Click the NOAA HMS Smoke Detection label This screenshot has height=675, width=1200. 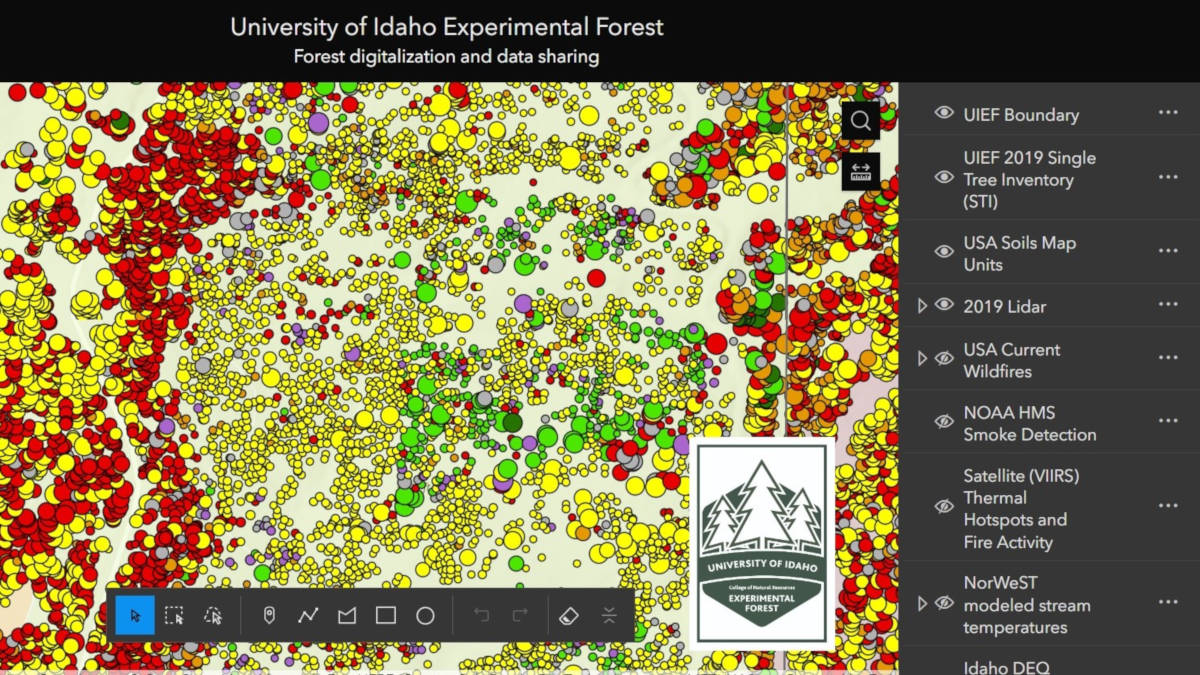(1029, 424)
